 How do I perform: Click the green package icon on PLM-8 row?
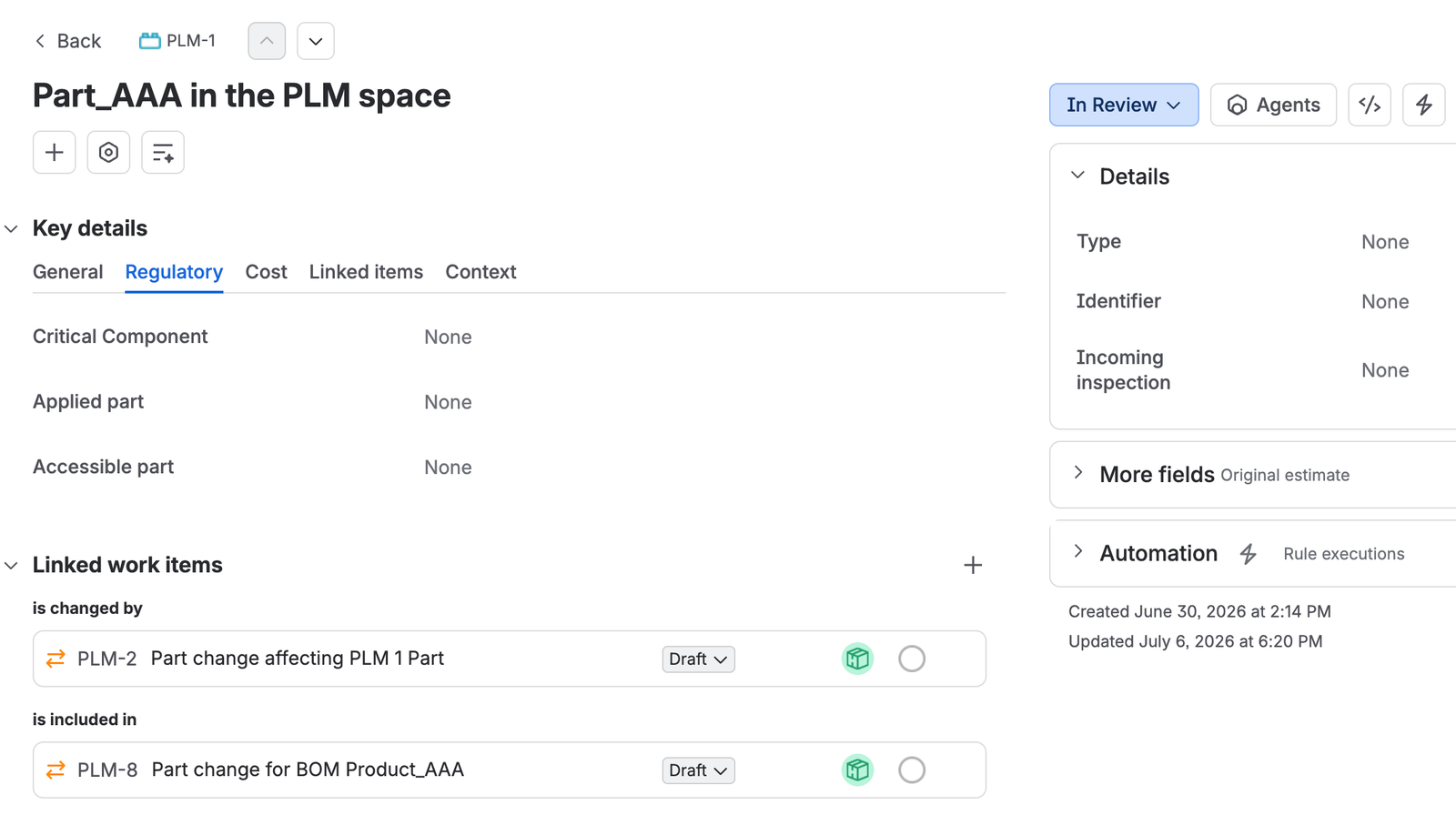click(857, 770)
